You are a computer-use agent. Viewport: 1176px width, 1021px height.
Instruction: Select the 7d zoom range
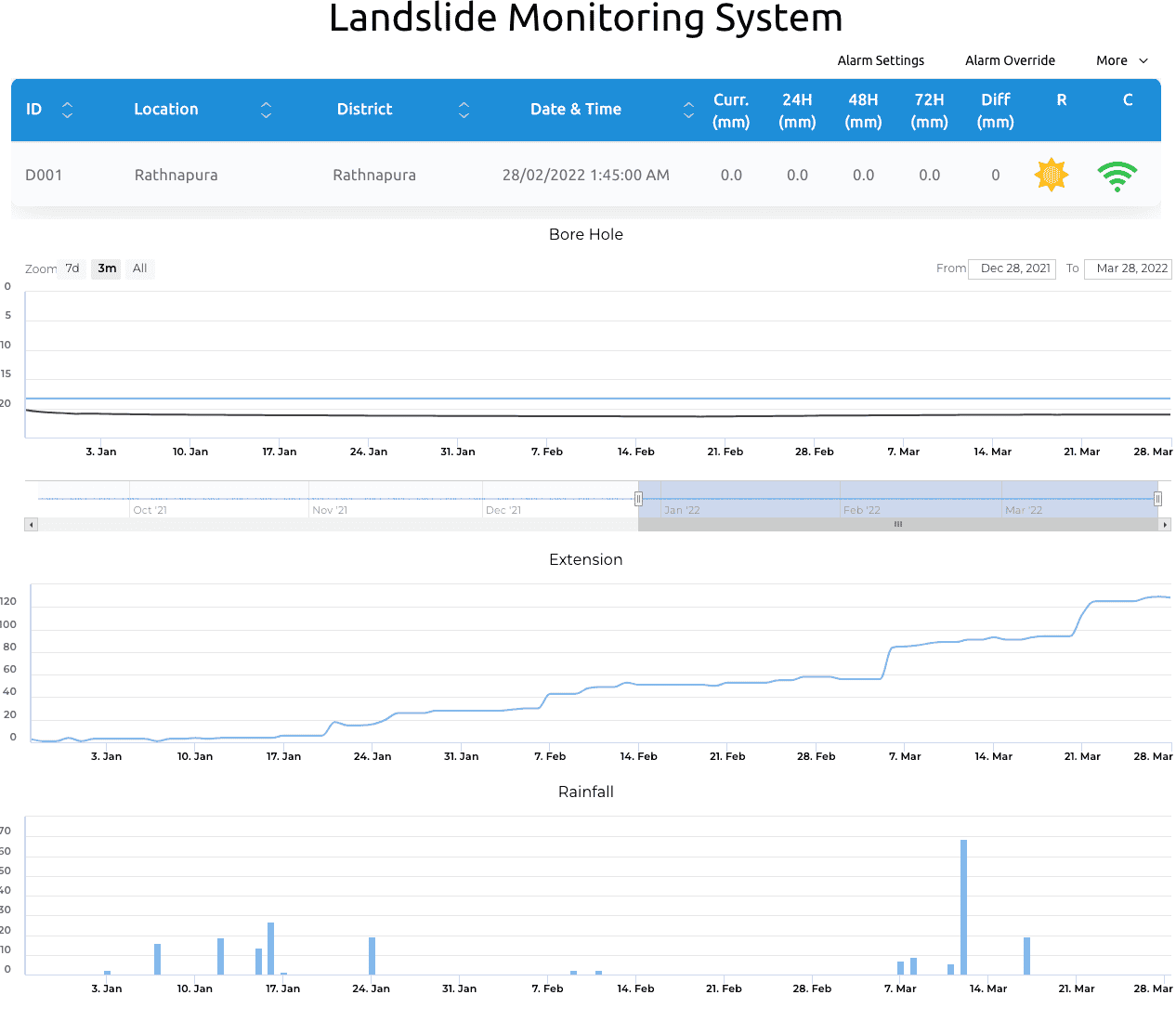point(72,268)
